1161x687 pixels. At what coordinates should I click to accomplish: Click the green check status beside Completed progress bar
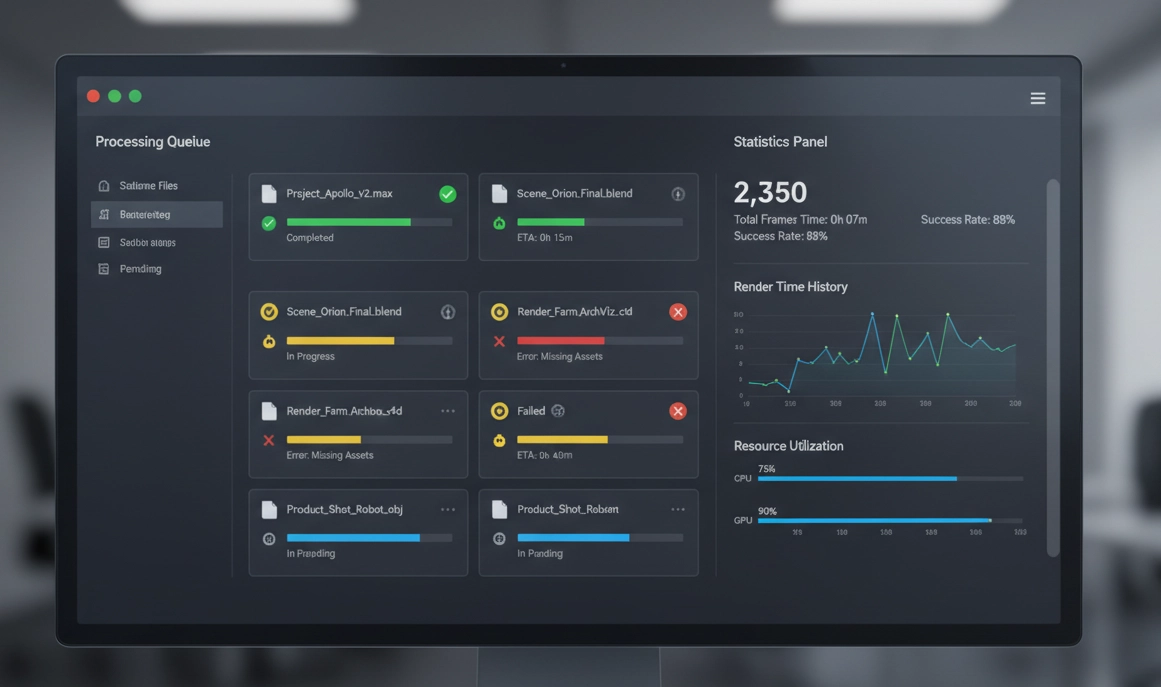coord(269,223)
